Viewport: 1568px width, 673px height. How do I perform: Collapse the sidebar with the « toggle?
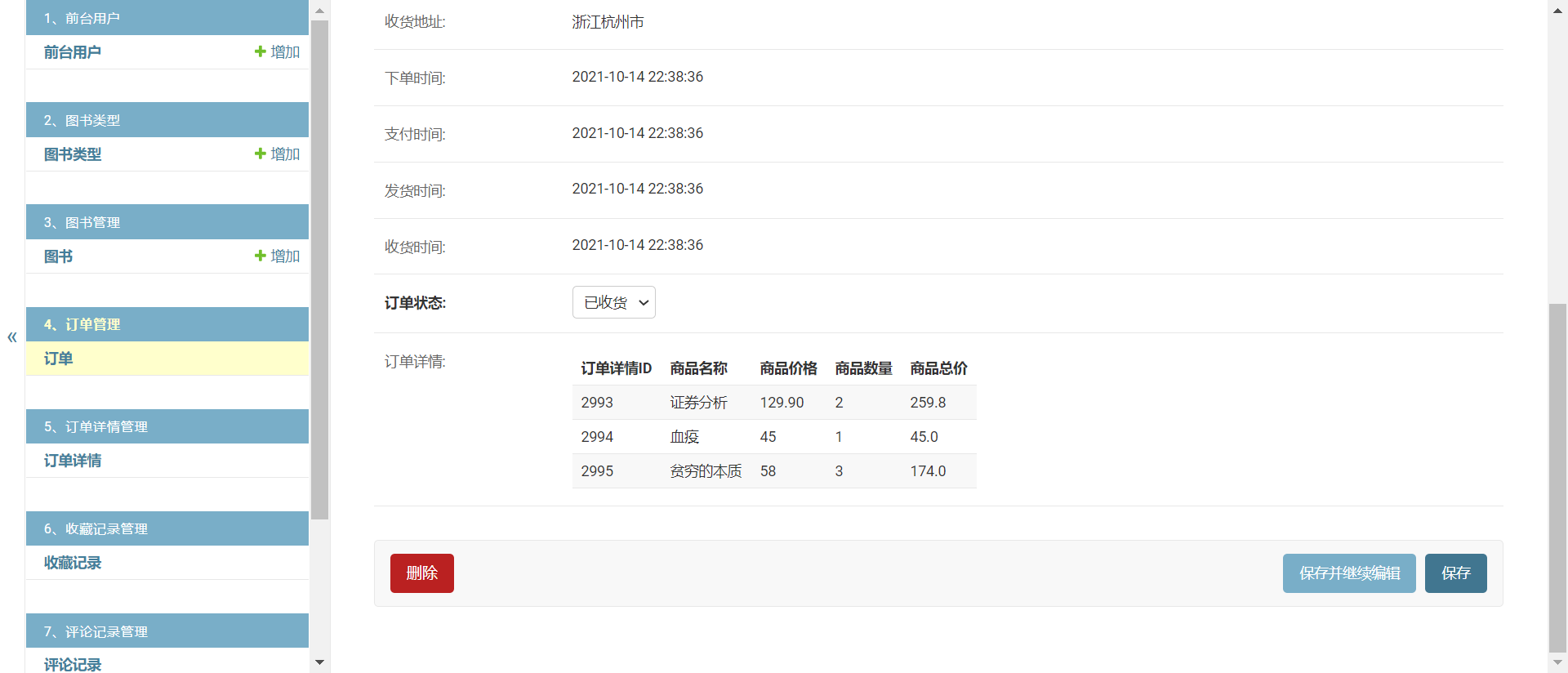click(x=12, y=336)
